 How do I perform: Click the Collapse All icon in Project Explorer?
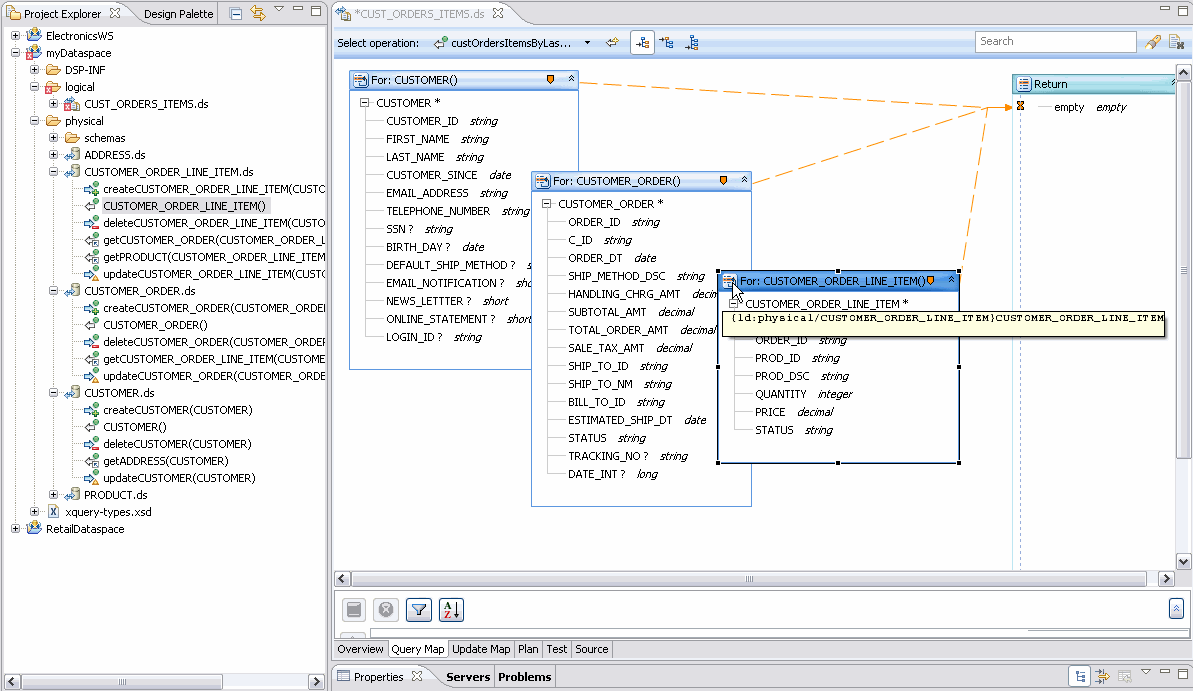tap(236, 14)
